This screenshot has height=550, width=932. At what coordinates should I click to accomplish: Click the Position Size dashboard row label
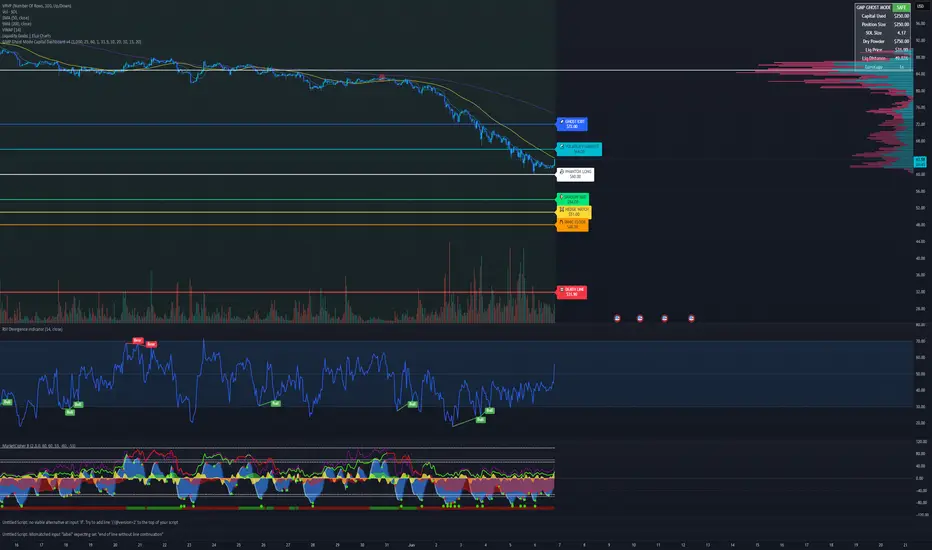(x=874, y=24)
